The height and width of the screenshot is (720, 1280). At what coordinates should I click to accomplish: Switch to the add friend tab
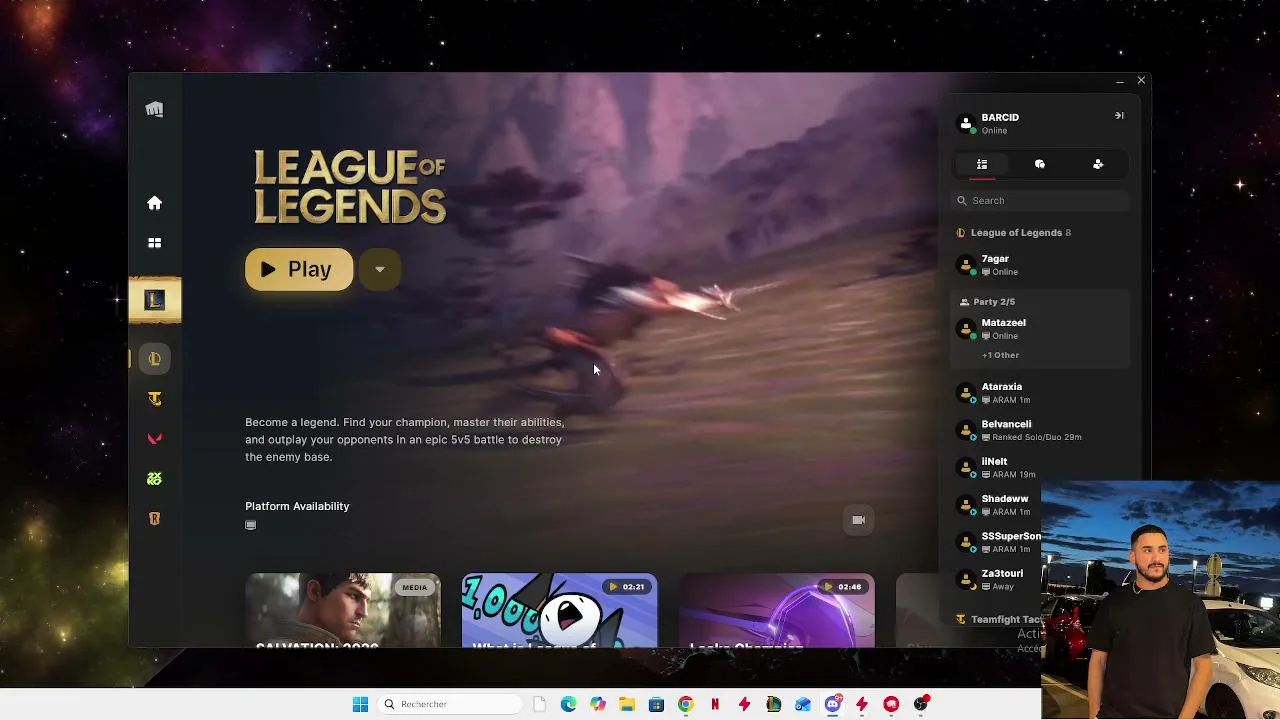(1098, 164)
